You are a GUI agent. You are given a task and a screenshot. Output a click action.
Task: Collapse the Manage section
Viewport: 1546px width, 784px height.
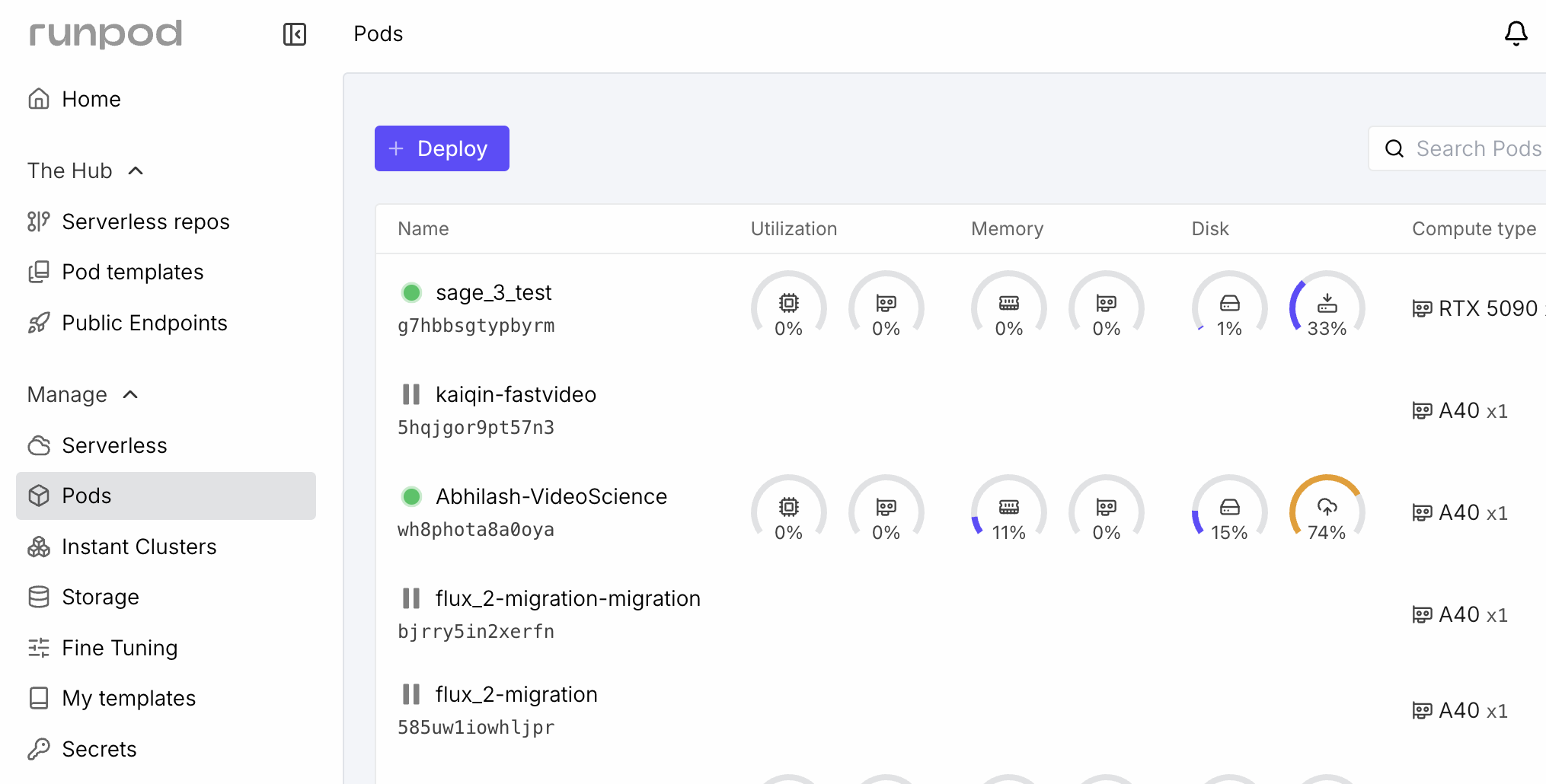pos(130,394)
